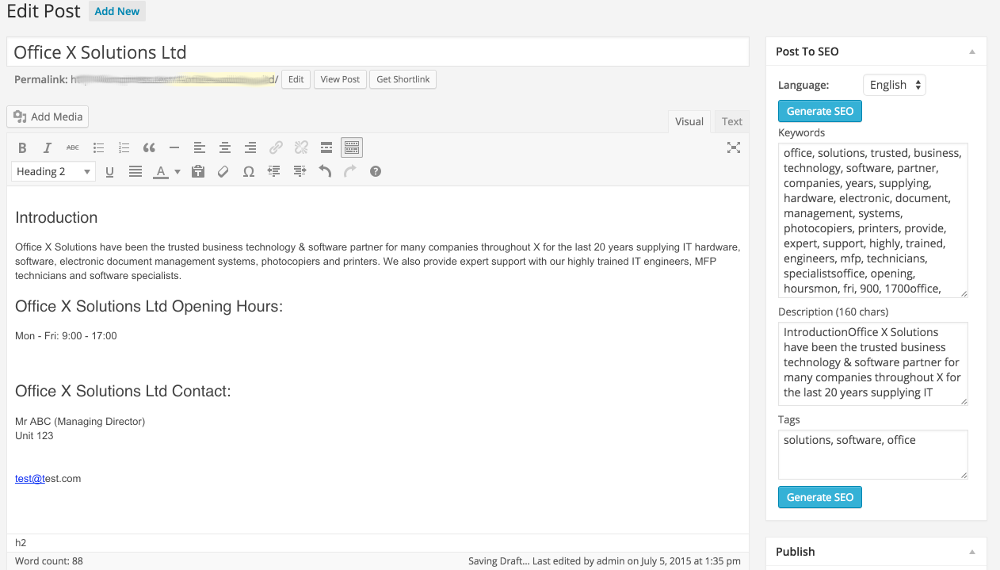Click Add Media button
The width and height of the screenshot is (1000, 570).
pos(48,117)
